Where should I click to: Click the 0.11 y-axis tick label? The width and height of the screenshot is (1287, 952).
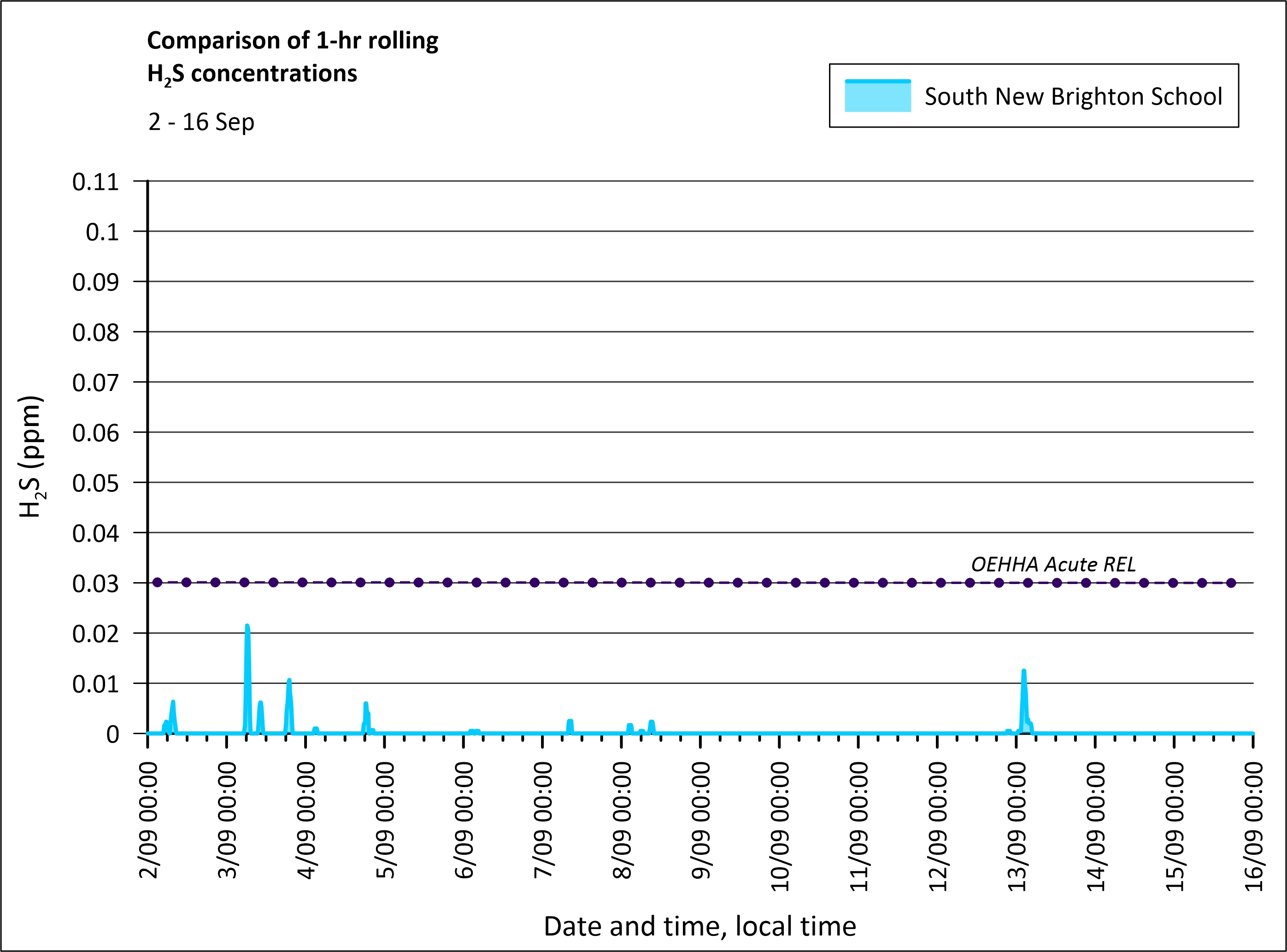coord(96,182)
